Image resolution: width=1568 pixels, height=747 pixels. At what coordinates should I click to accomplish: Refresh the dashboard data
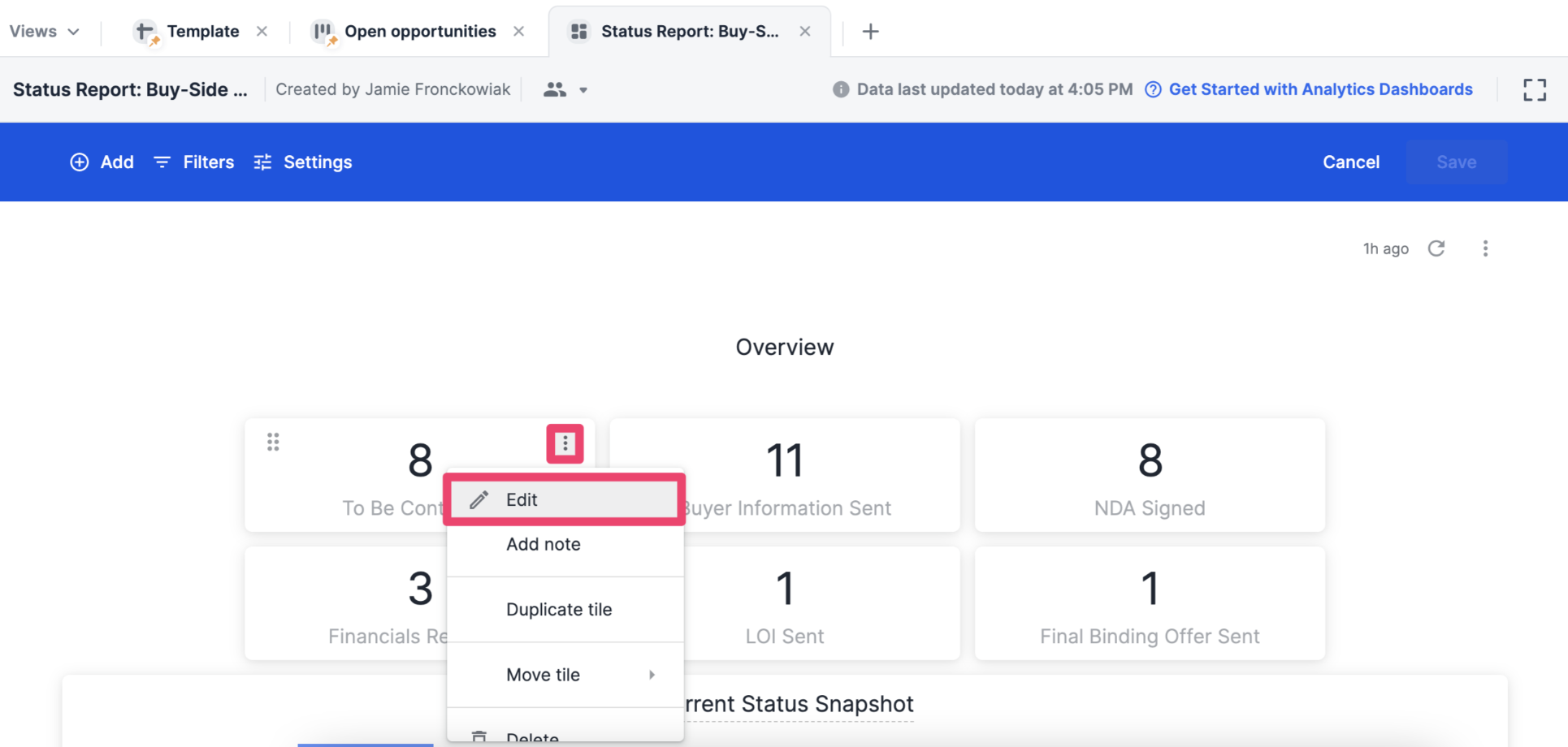1437,248
